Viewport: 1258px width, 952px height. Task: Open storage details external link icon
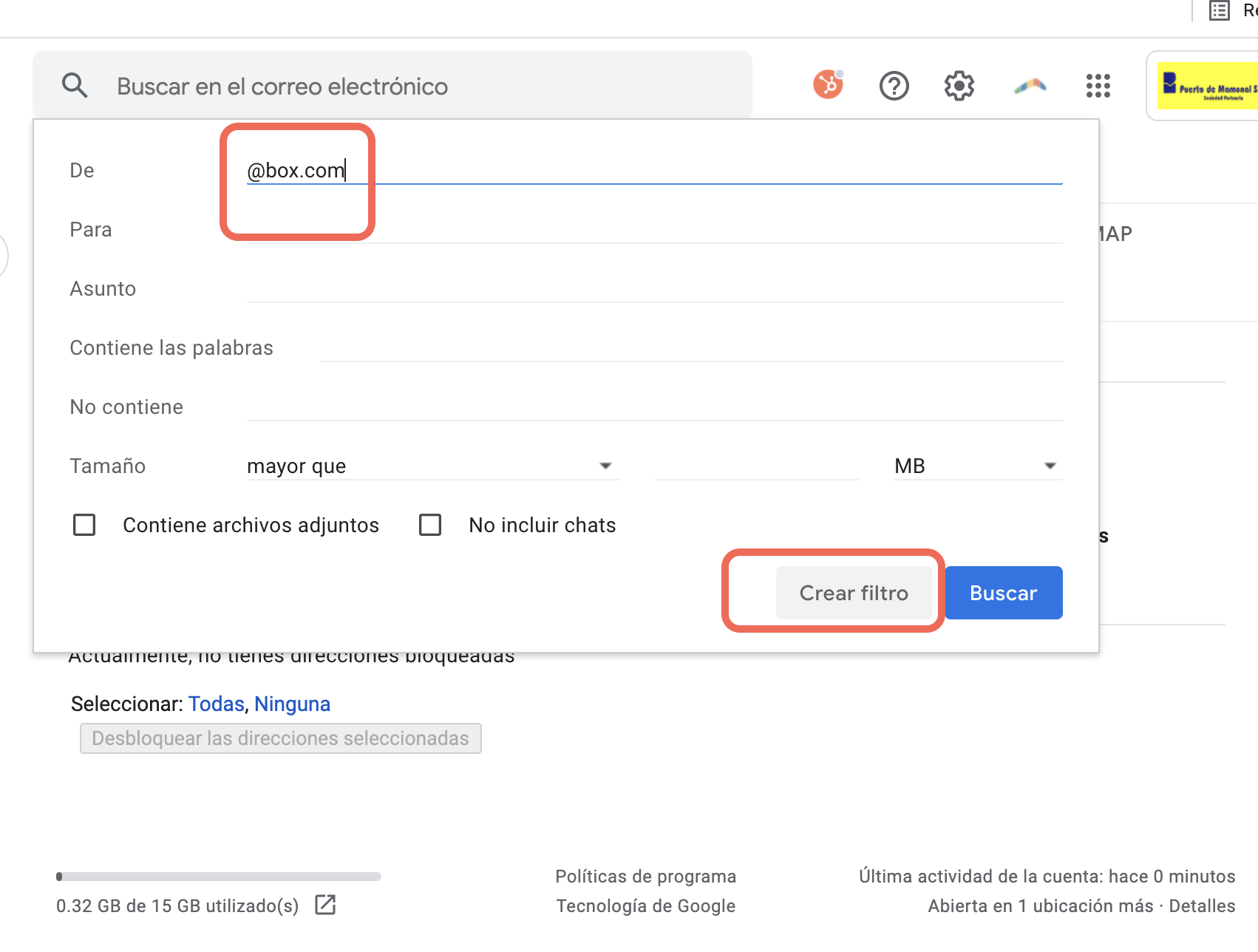[325, 905]
